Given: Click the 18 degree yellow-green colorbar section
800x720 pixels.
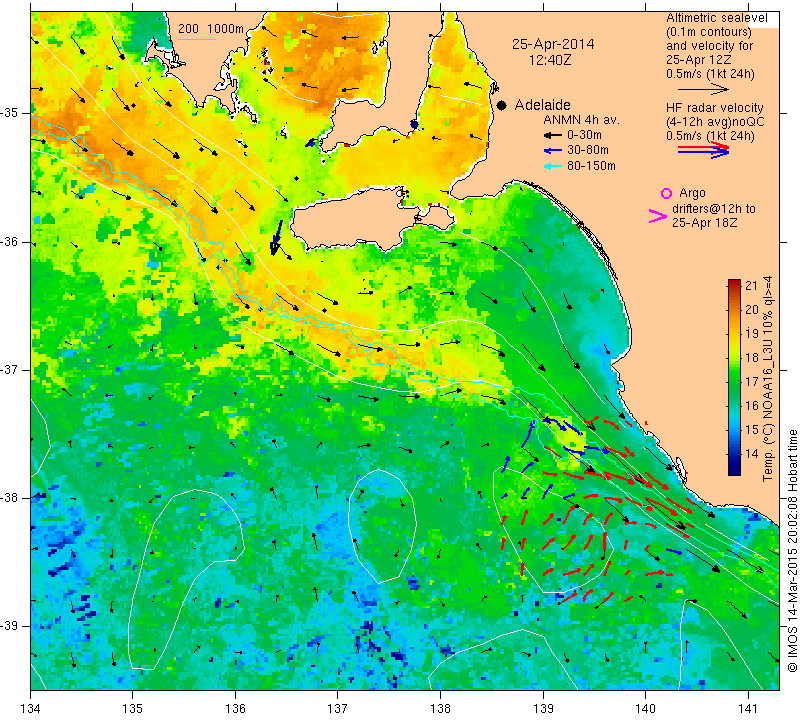Looking at the screenshot, I should [734, 357].
